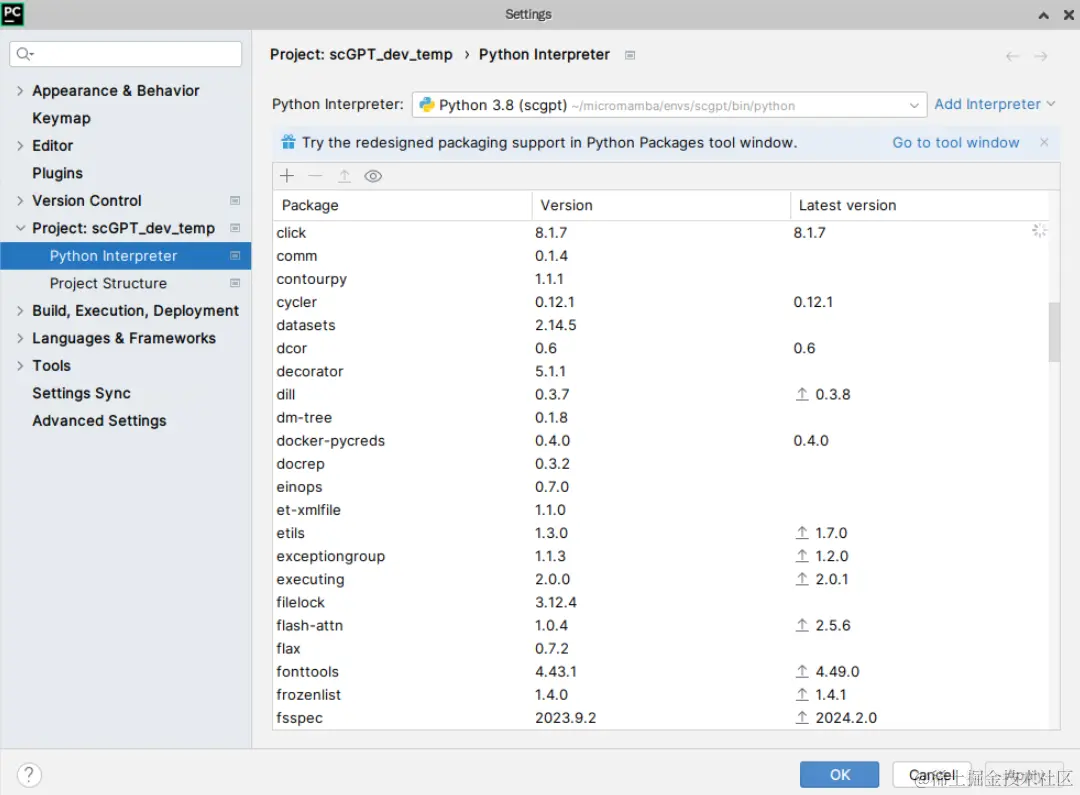This screenshot has width=1080, height=795.
Task: Click the Latest version column header
Action: (919, 205)
